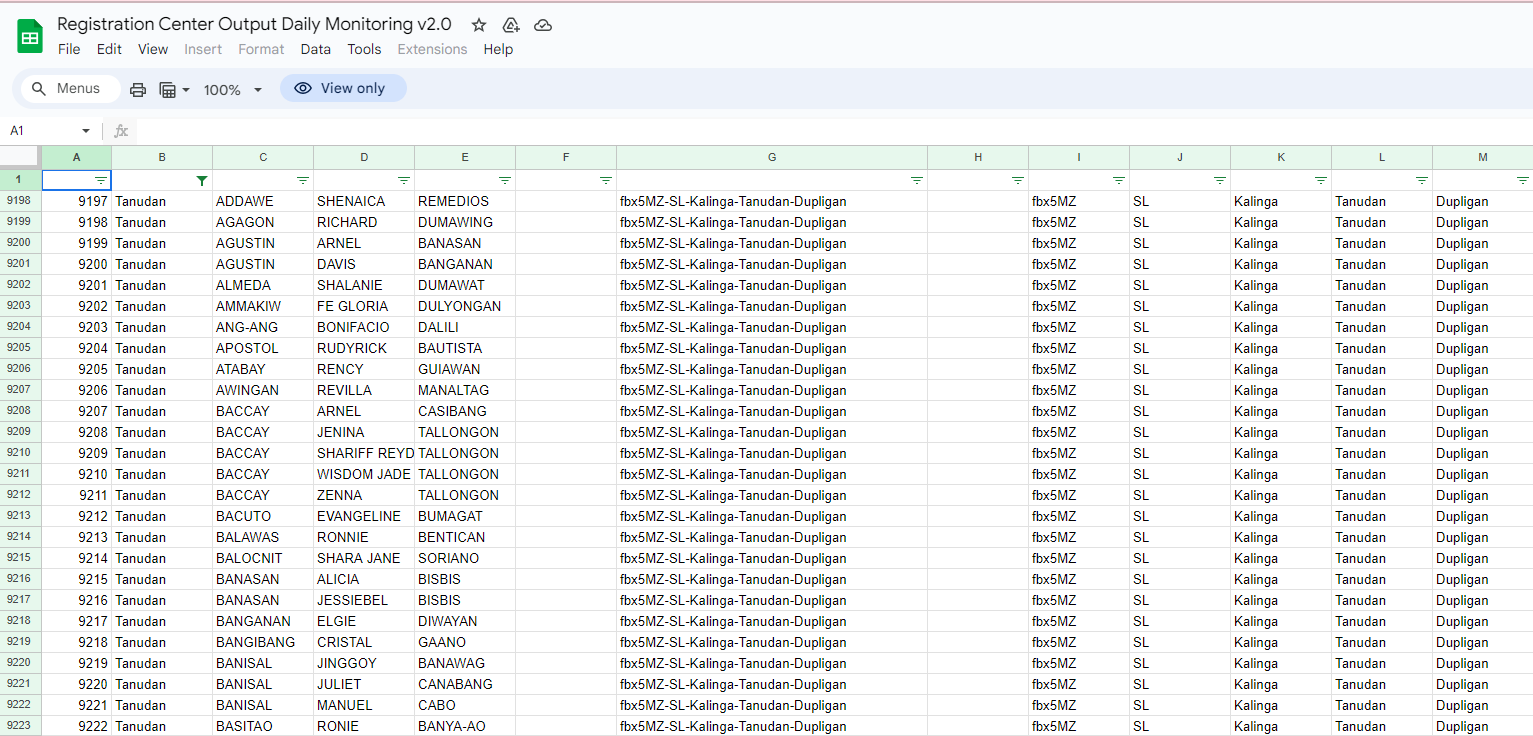Open the active green filter in column B
This screenshot has width=1533, height=736.
pyautogui.click(x=202, y=181)
